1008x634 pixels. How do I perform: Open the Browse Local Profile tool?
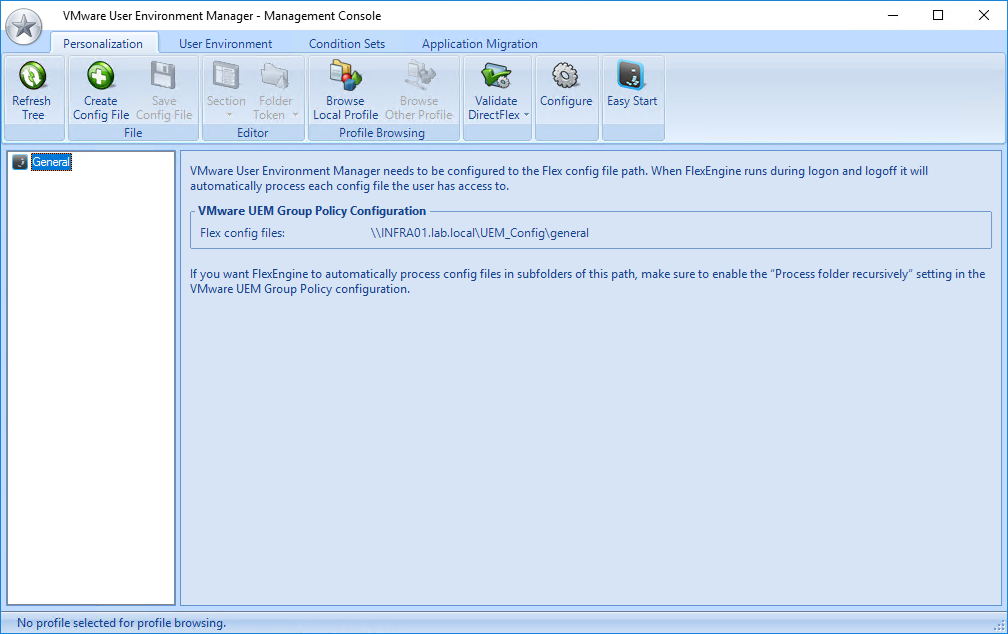345,76
